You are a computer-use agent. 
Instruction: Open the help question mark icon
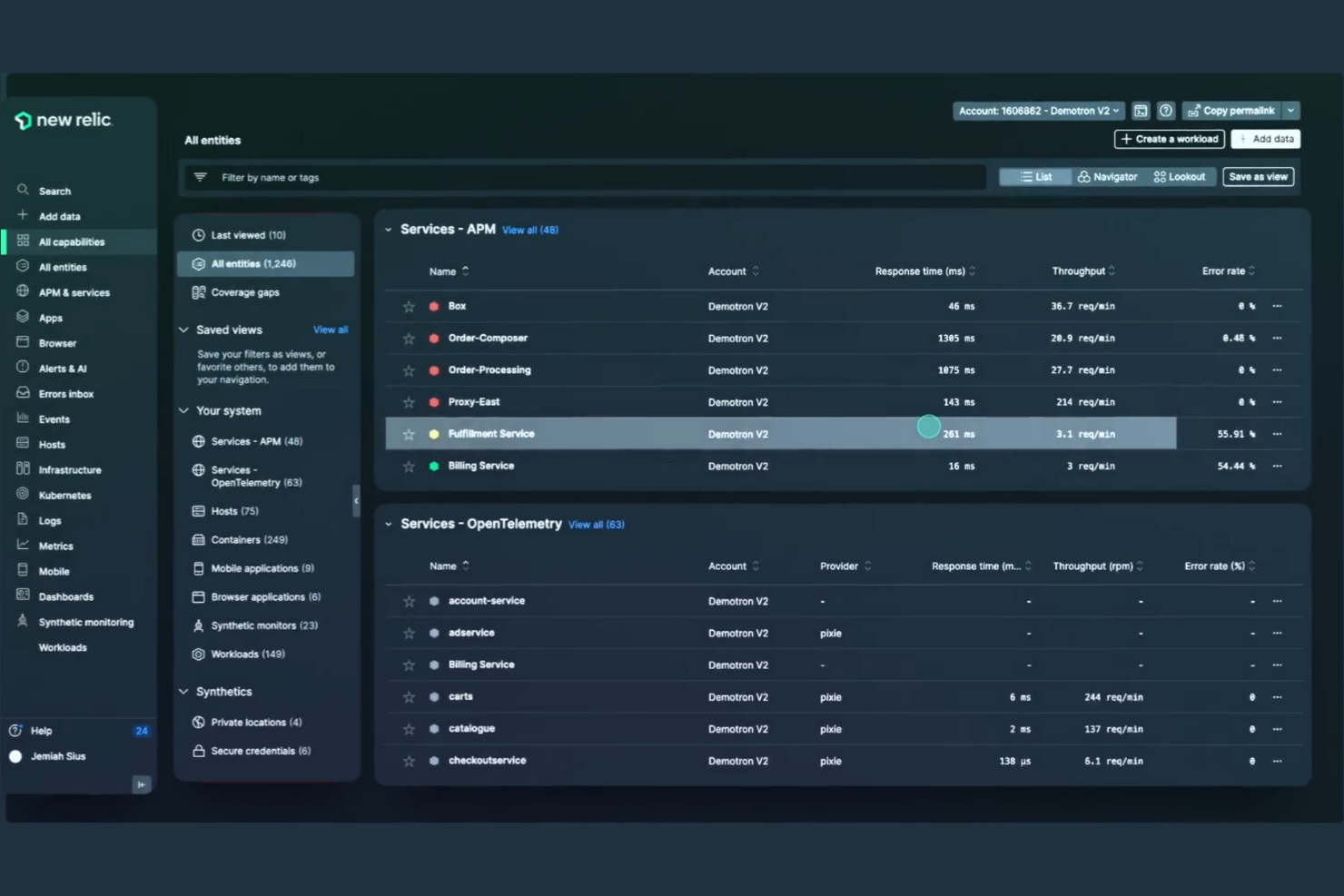(x=1166, y=110)
